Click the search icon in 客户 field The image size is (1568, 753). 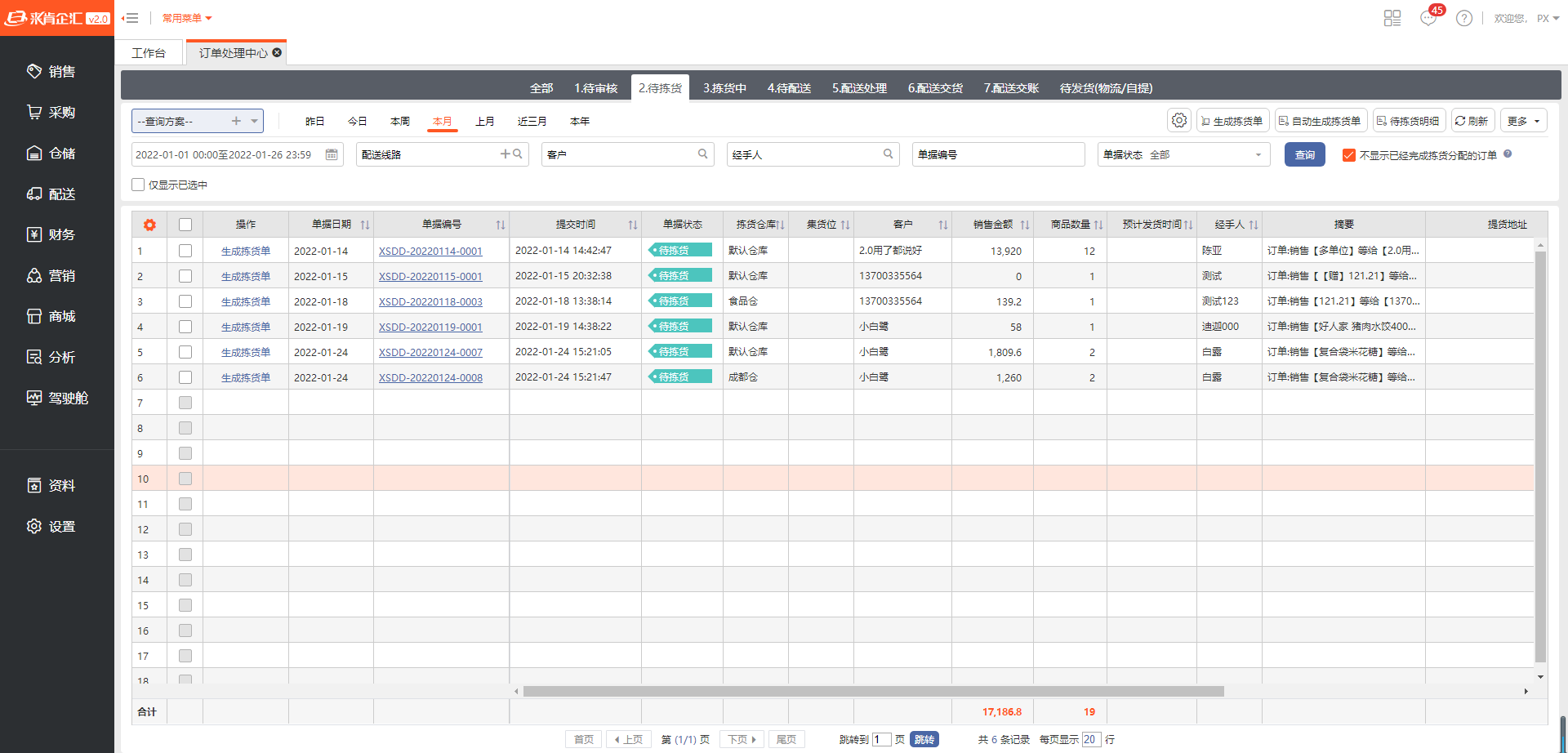[x=702, y=154]
